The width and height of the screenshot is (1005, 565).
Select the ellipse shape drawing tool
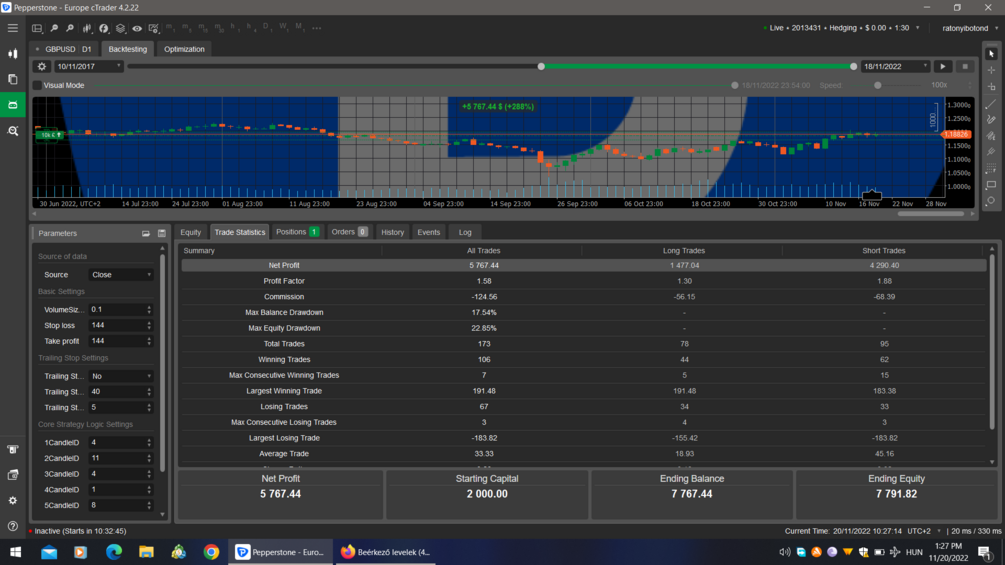click(x=991, y=201)
